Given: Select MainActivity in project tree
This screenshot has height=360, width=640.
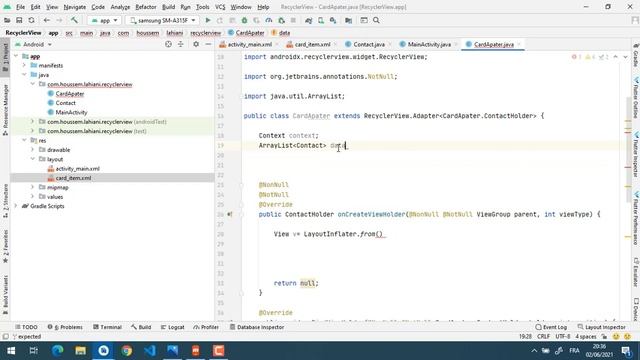Looking at the screenshot, I should click(71, 112).
